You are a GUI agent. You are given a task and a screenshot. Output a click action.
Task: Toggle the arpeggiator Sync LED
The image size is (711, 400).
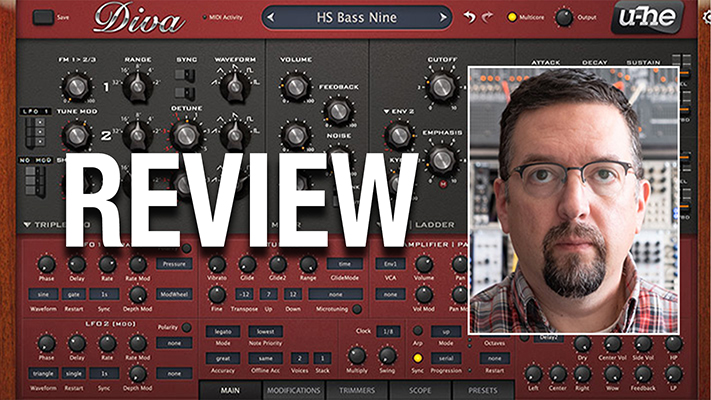tap(418, 357)
